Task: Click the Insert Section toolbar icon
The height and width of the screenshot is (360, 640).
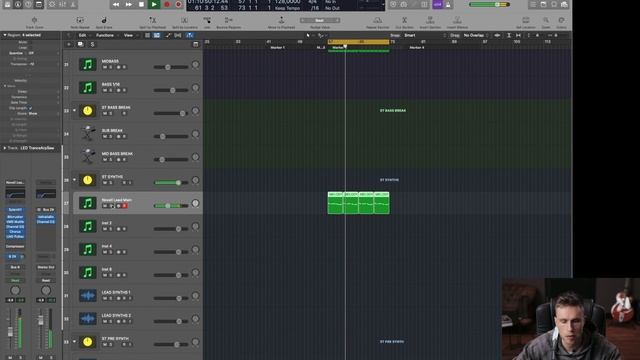Action: click(430, 20)
